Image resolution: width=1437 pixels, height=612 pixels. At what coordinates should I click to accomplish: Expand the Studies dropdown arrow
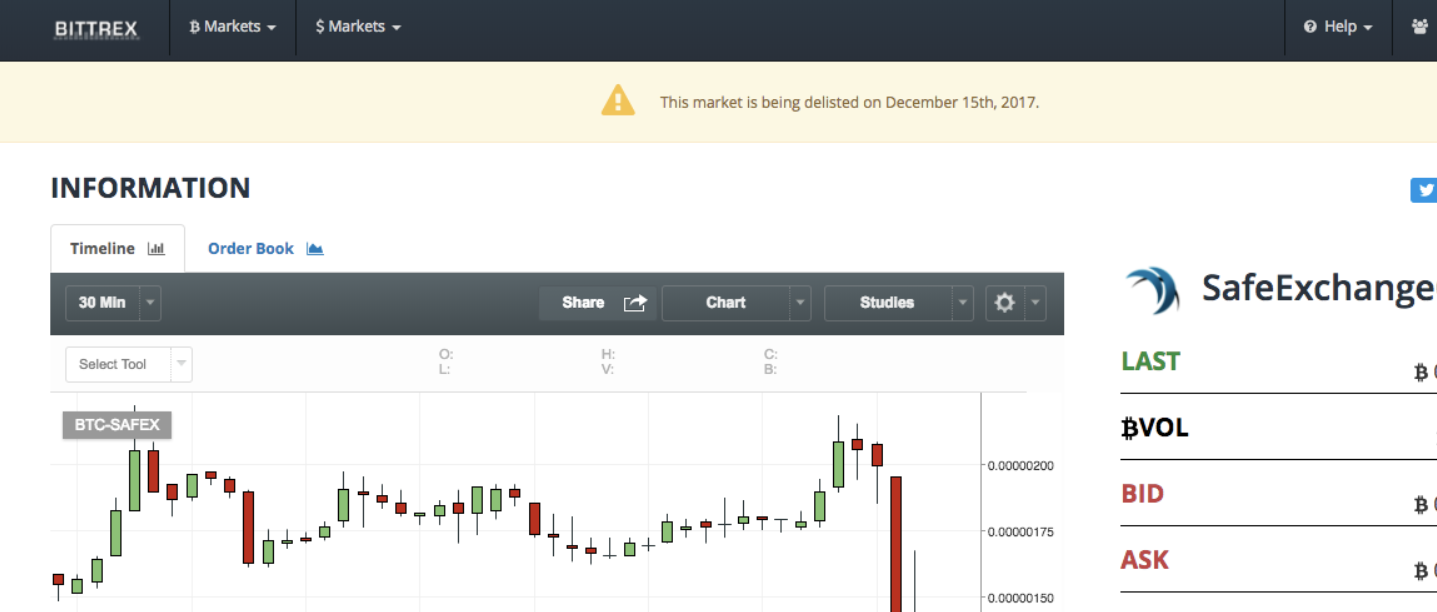coord(963,303)
